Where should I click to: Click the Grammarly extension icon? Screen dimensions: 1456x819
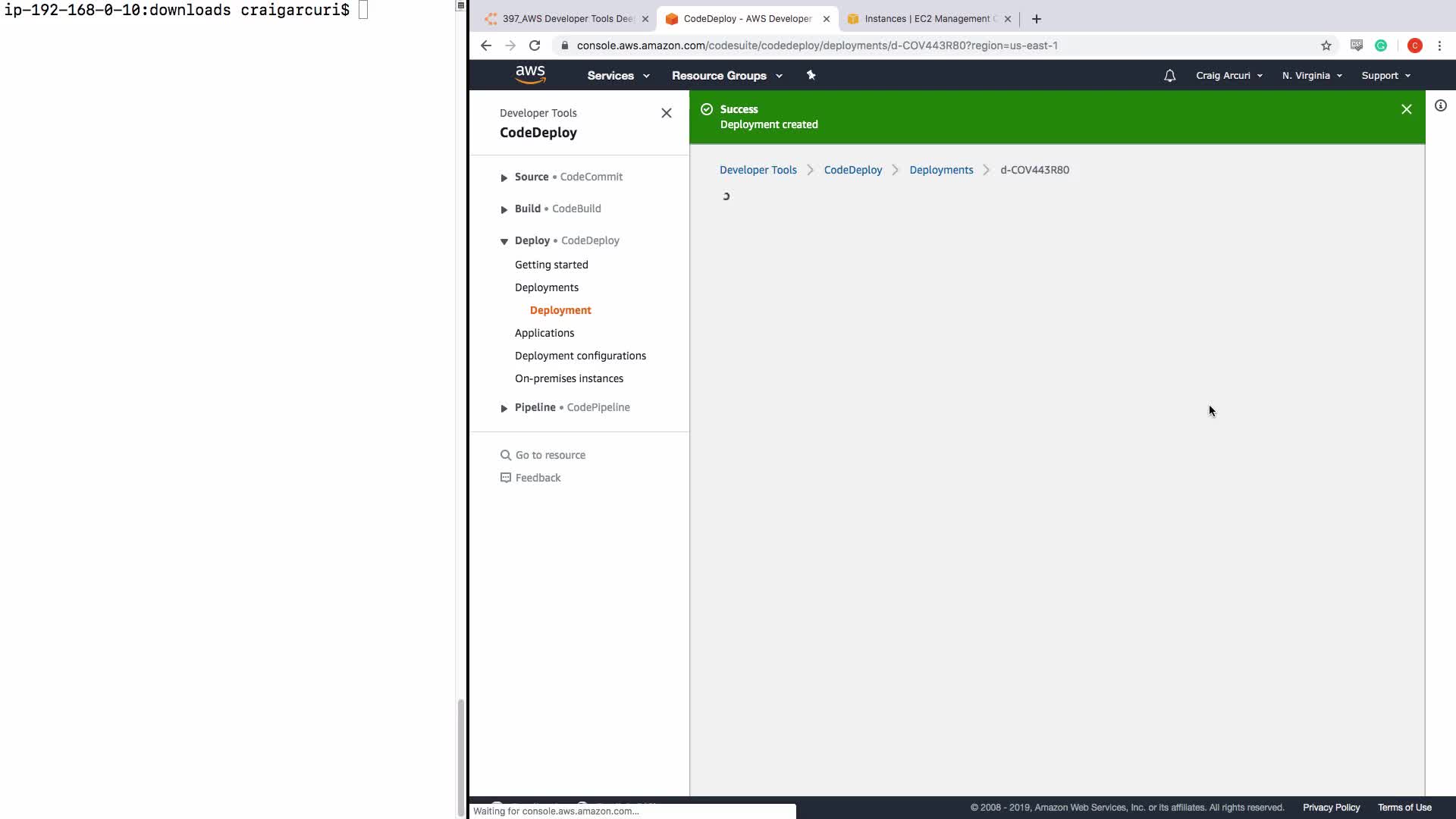1381,45
